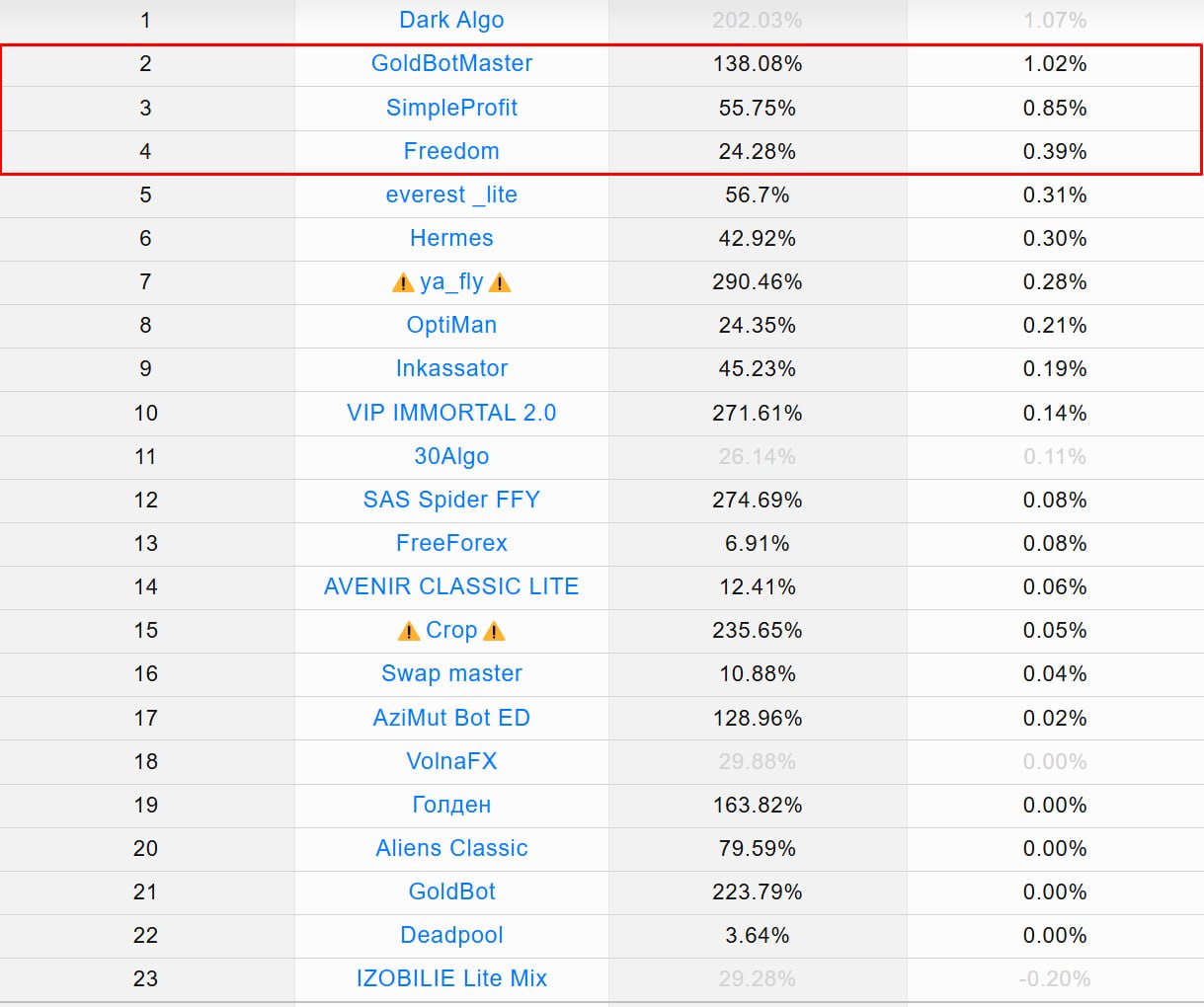Open the Aliens Classic link

[451, 848]
